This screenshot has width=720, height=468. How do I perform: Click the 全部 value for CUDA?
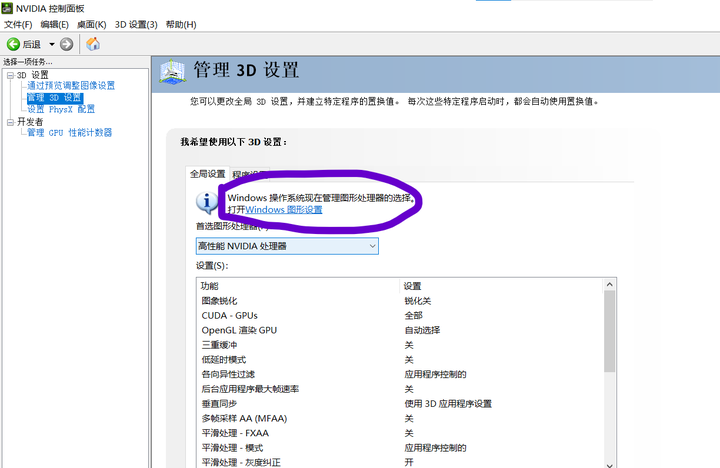(x=413, y=316)
